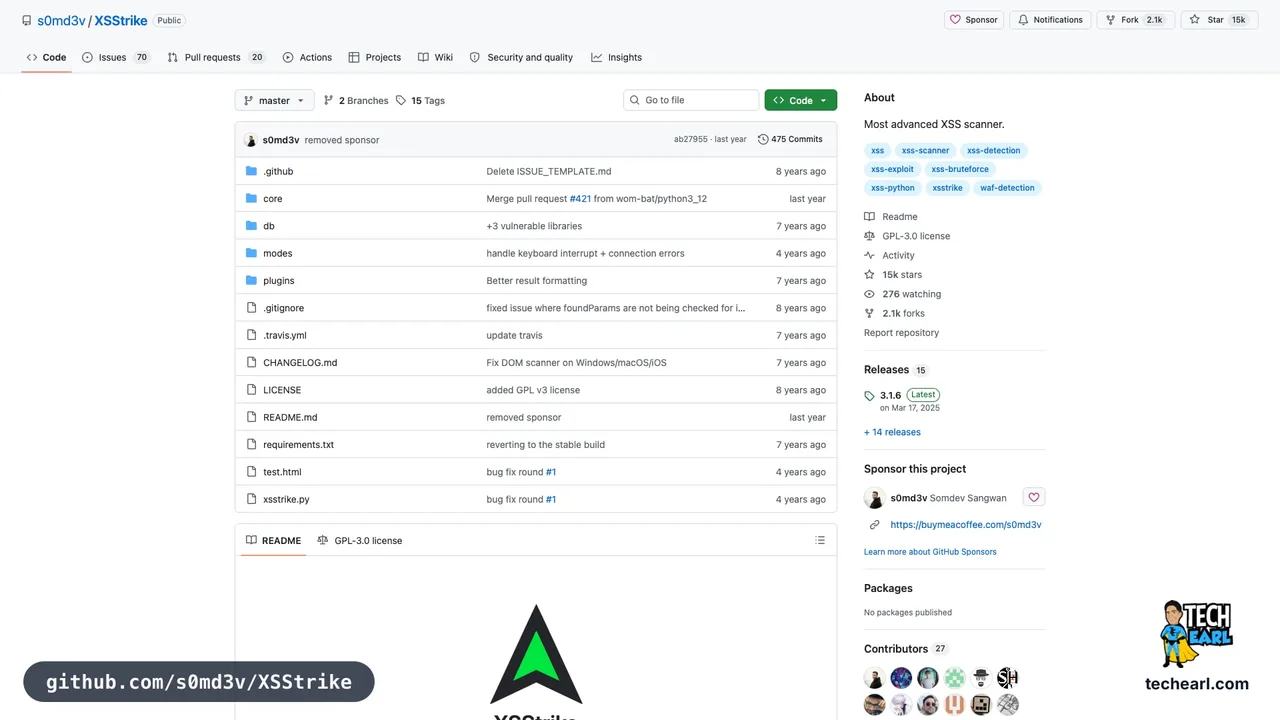Open the Security and quality tab

click(x=521, y=57)
